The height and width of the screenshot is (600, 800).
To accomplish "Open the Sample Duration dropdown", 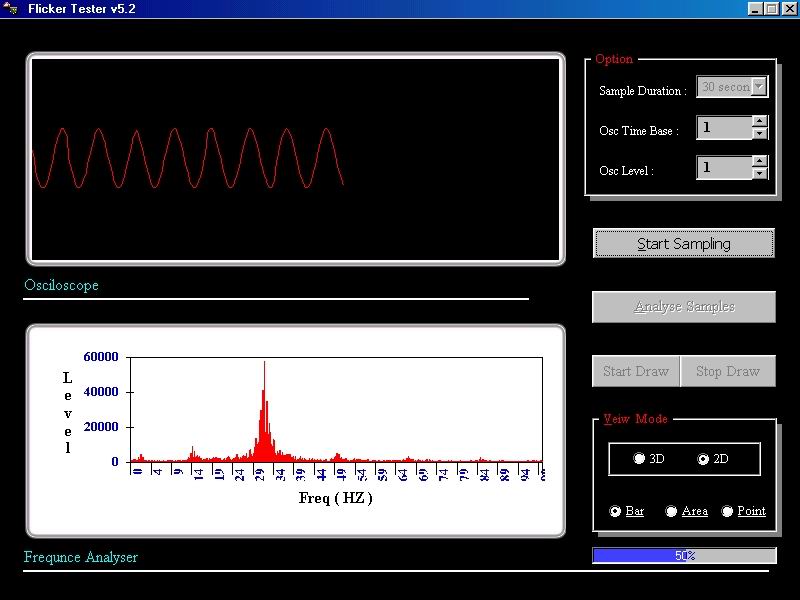I will pos(760,87).
